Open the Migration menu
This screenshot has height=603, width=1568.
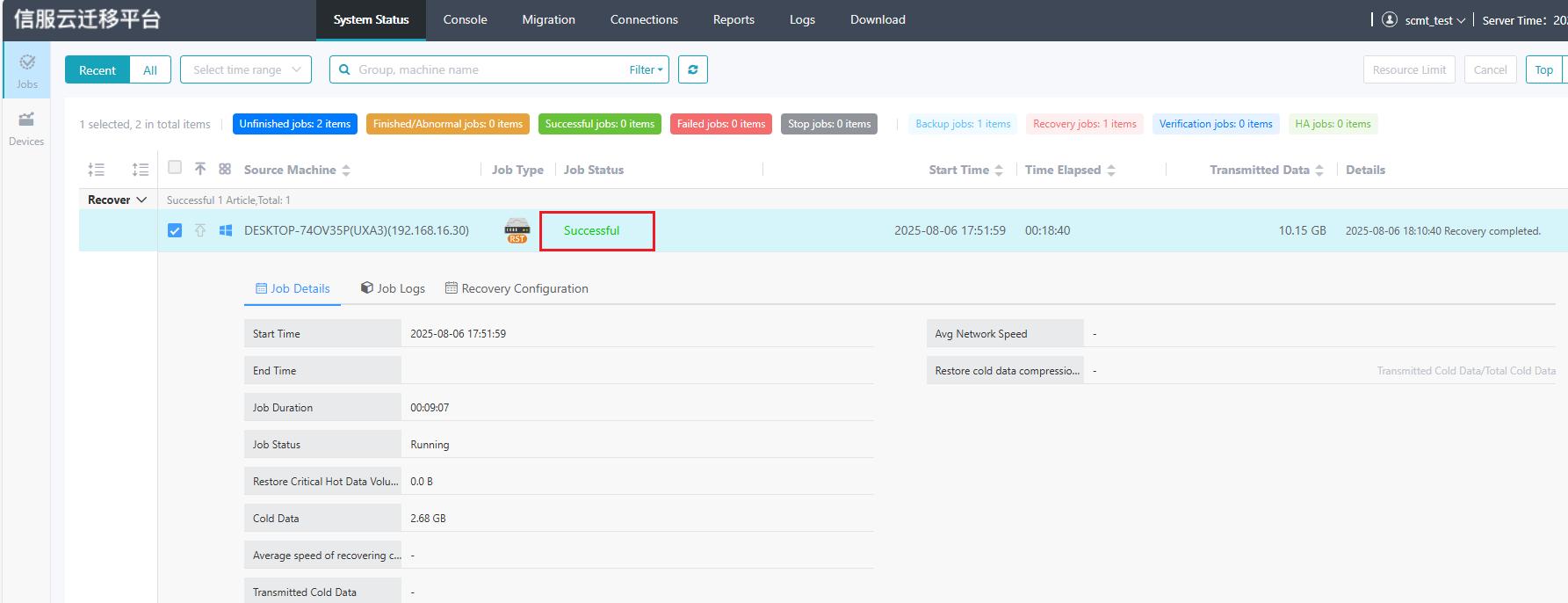pos(548,19)
